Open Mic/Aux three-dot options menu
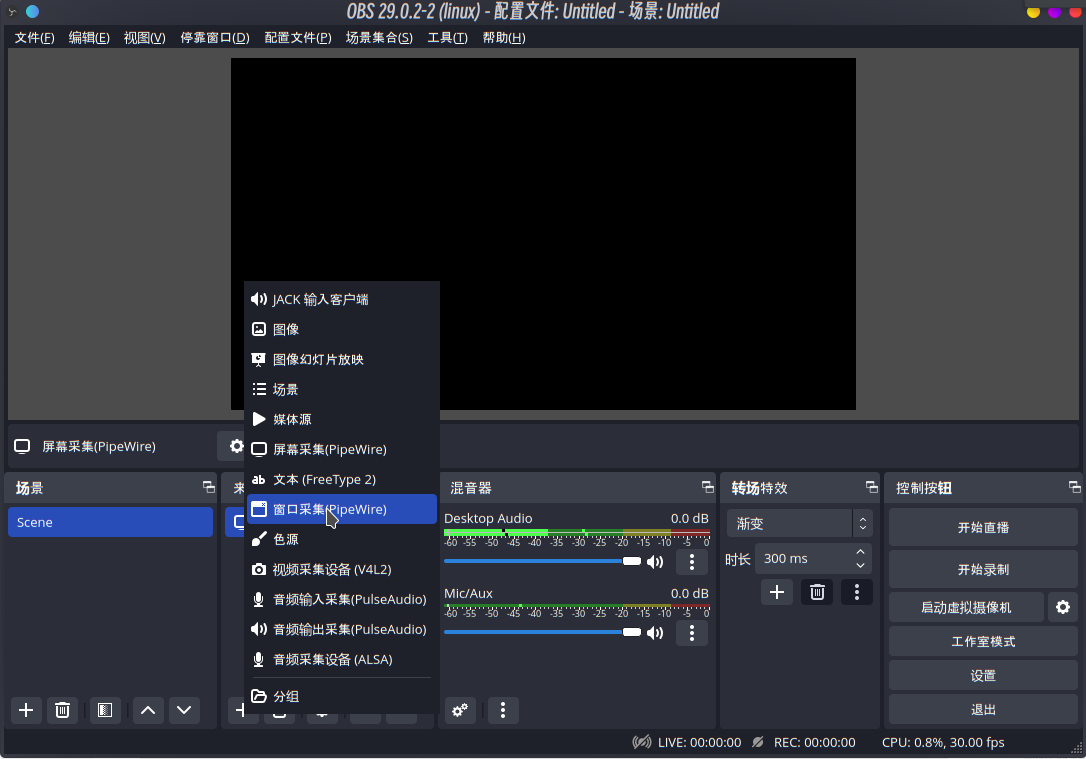1086x759 pixels. (x=692, y=633)
